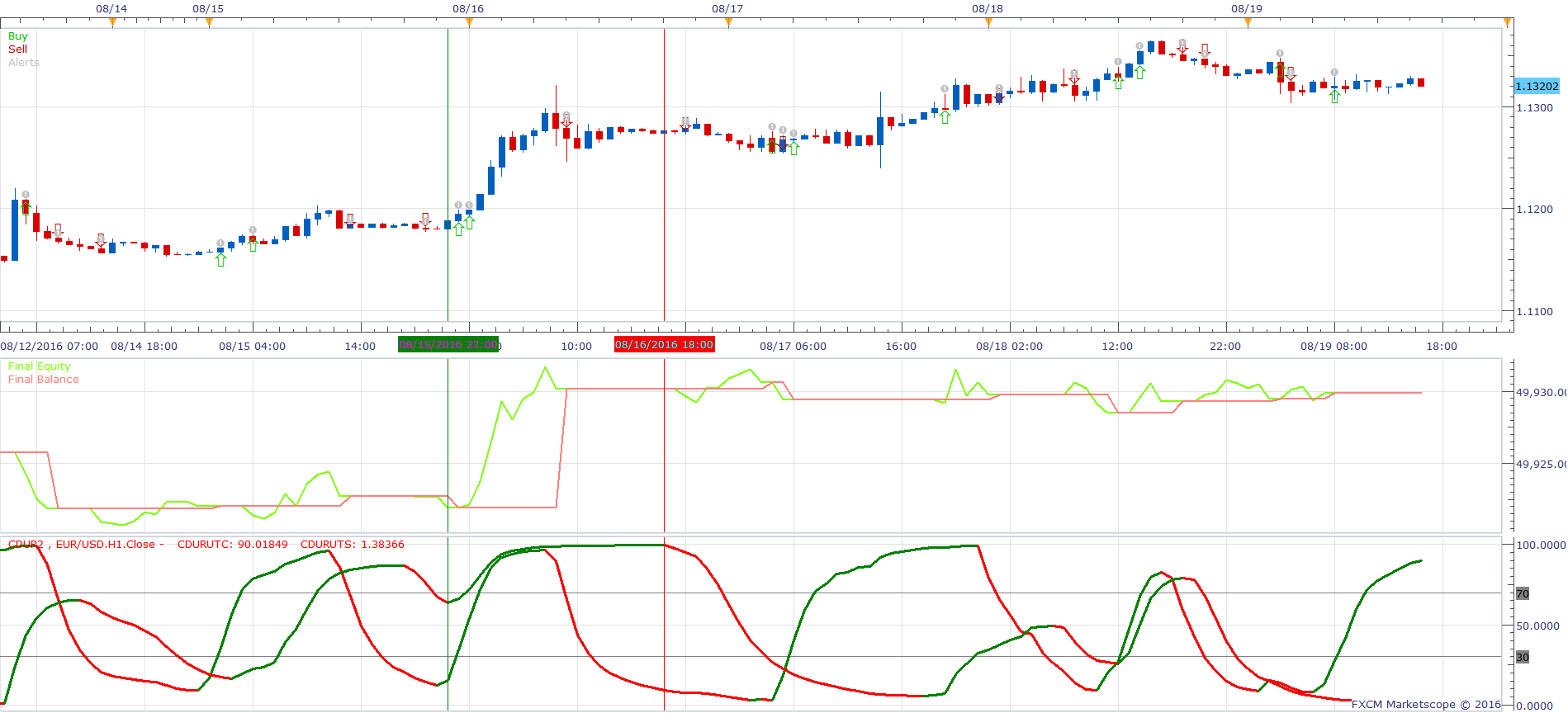Click the 49,925.00 equity axis label
This screenshot has height=713, width=1568.
pyautogui.click(x=1541, y=465)
